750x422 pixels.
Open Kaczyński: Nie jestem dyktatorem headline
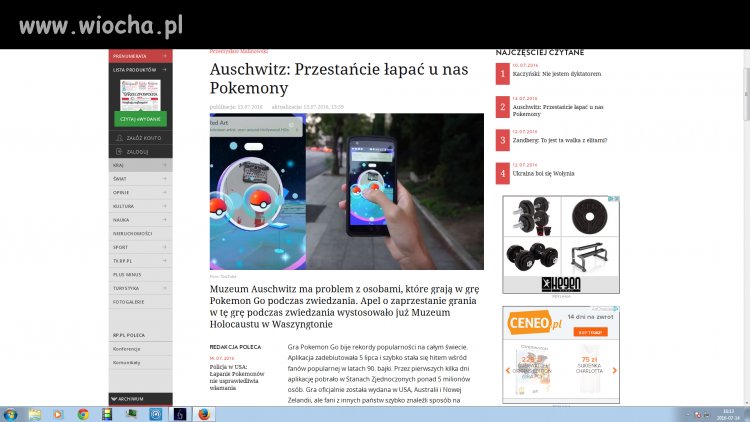(557, 74)
